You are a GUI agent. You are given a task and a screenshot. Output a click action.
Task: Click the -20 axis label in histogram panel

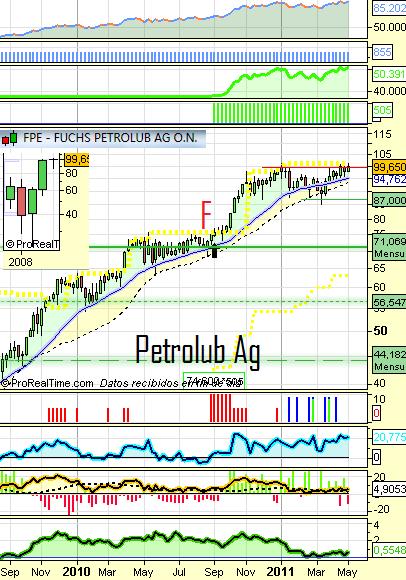(x=382, y=509)
